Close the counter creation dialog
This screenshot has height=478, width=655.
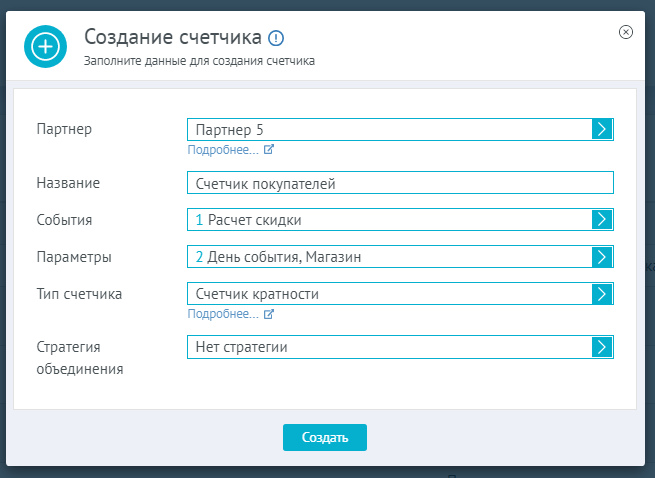coord(625,32)
